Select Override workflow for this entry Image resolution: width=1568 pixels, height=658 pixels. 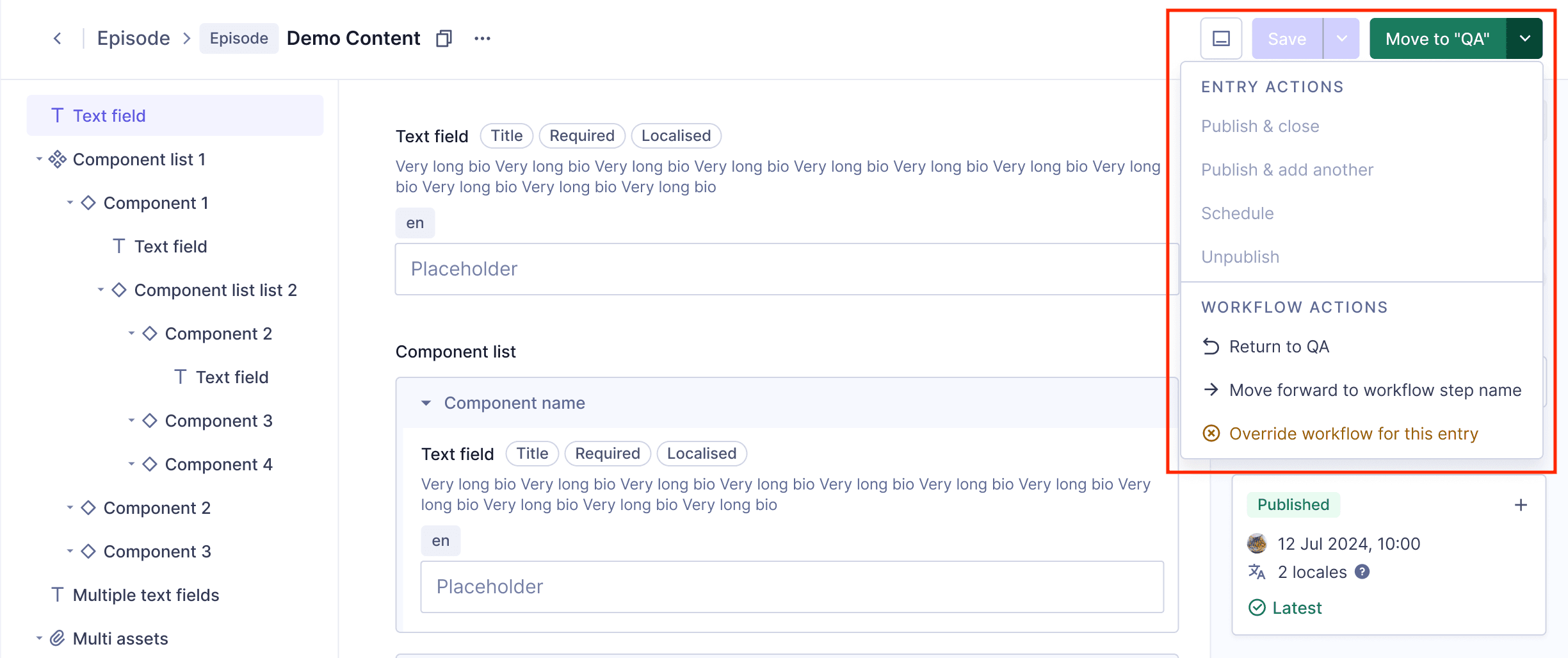click(x=1353, y=434)
